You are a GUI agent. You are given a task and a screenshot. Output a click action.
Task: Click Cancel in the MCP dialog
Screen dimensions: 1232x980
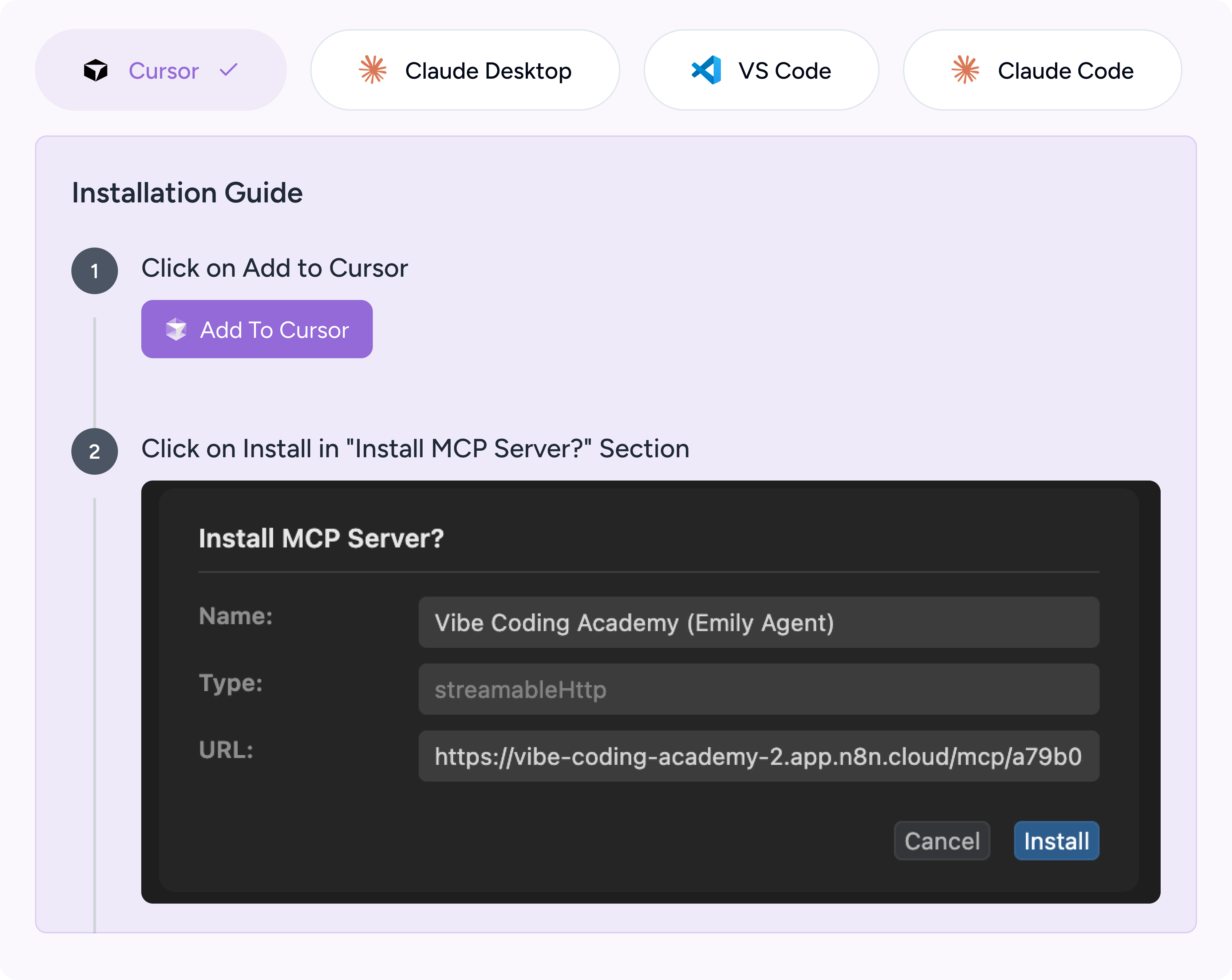click(x=942, y=841)
